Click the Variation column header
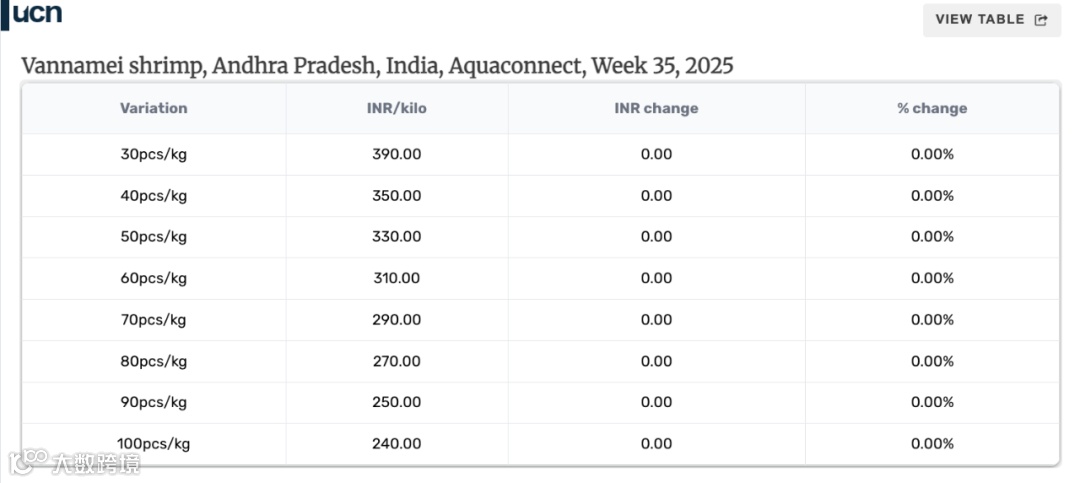 click(x=153, y=108)
